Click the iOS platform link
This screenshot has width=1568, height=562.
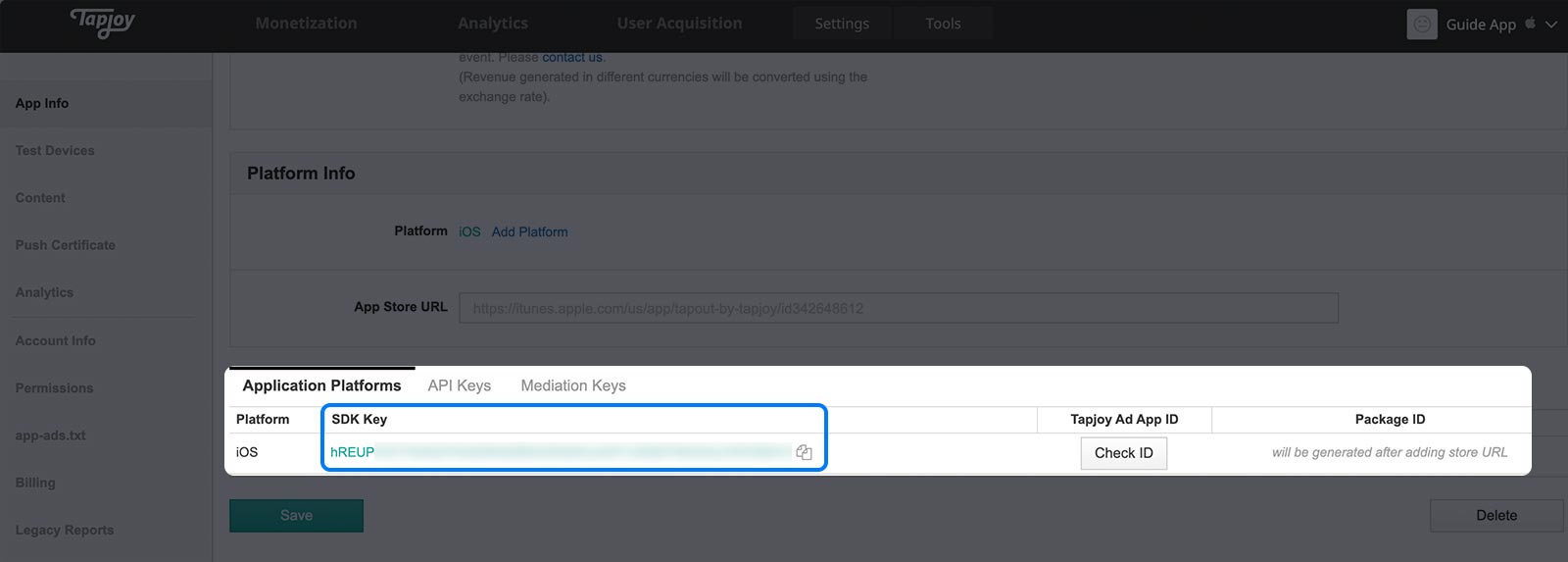coord(469,231)
